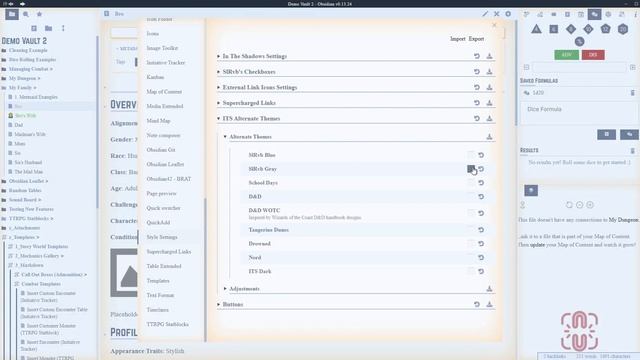Close the settings dialog
640x360 pixels.
coord(494,25)
